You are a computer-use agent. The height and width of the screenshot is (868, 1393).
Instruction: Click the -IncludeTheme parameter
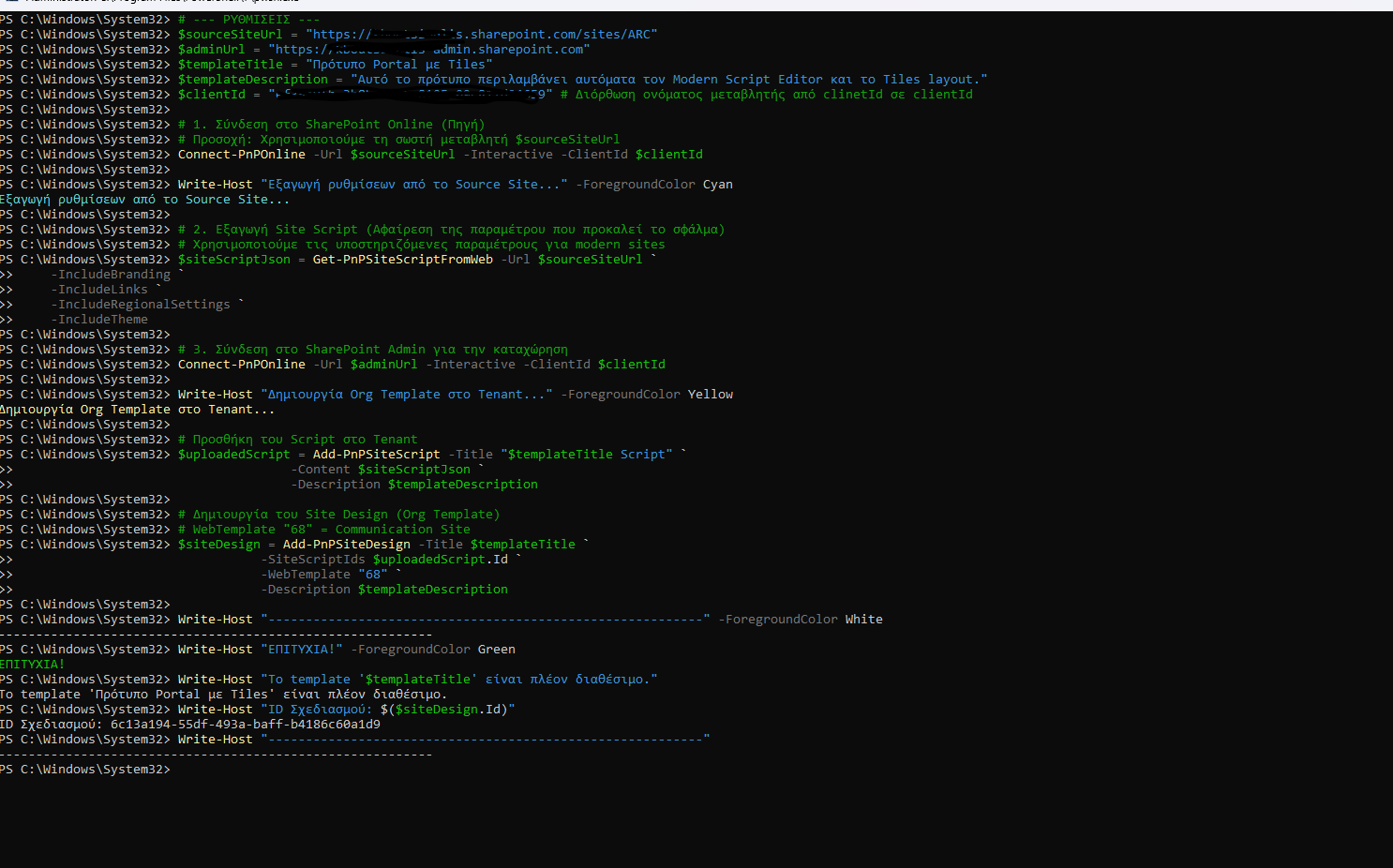(x=99, y=320)
